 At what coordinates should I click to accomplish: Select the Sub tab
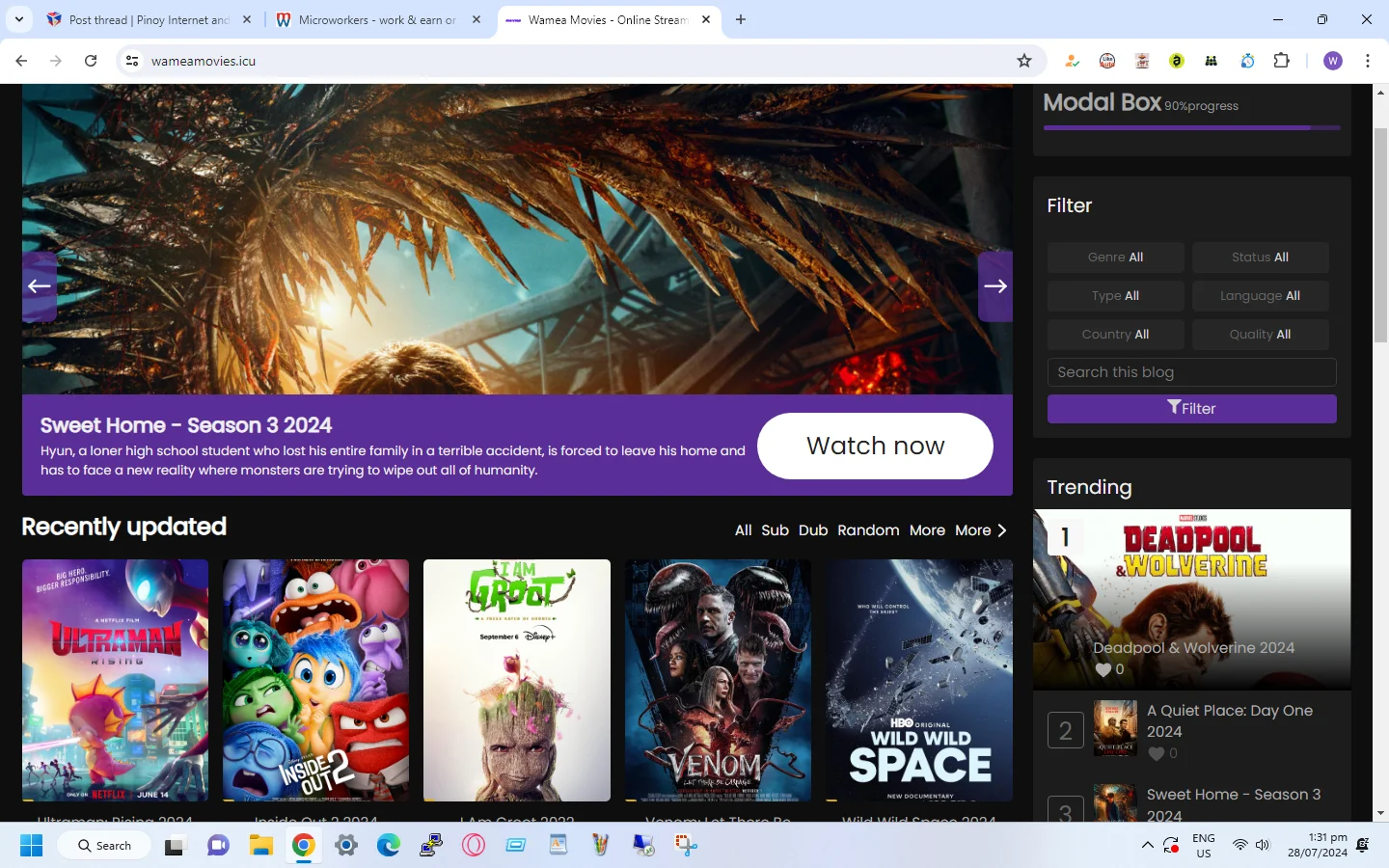[775, 530]
